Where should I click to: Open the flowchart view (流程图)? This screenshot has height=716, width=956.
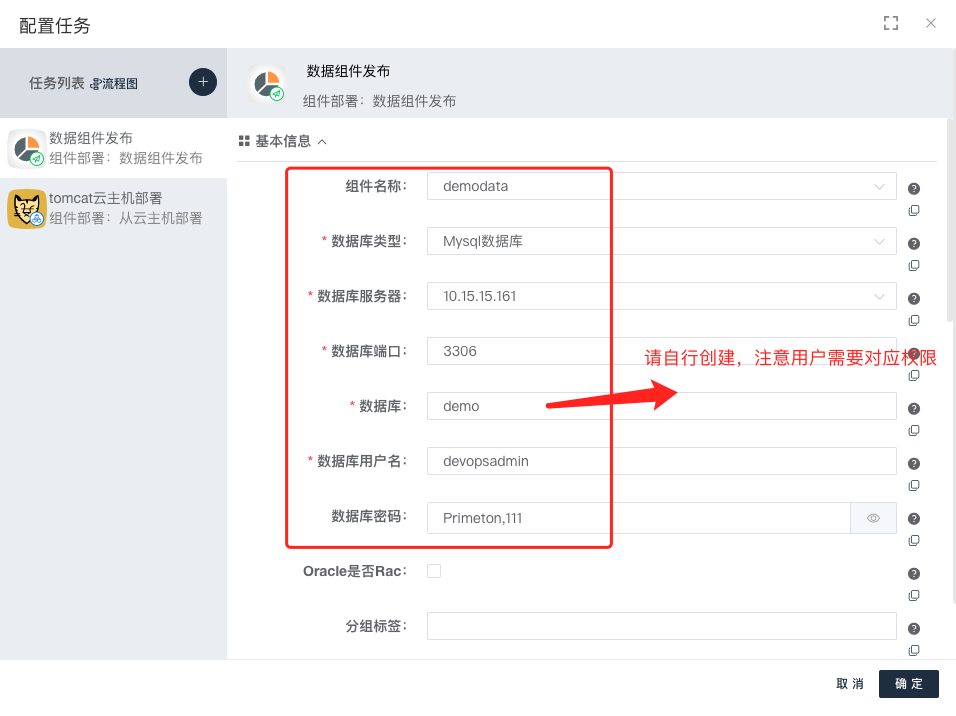pyautogui.click(x=114, y=84)
